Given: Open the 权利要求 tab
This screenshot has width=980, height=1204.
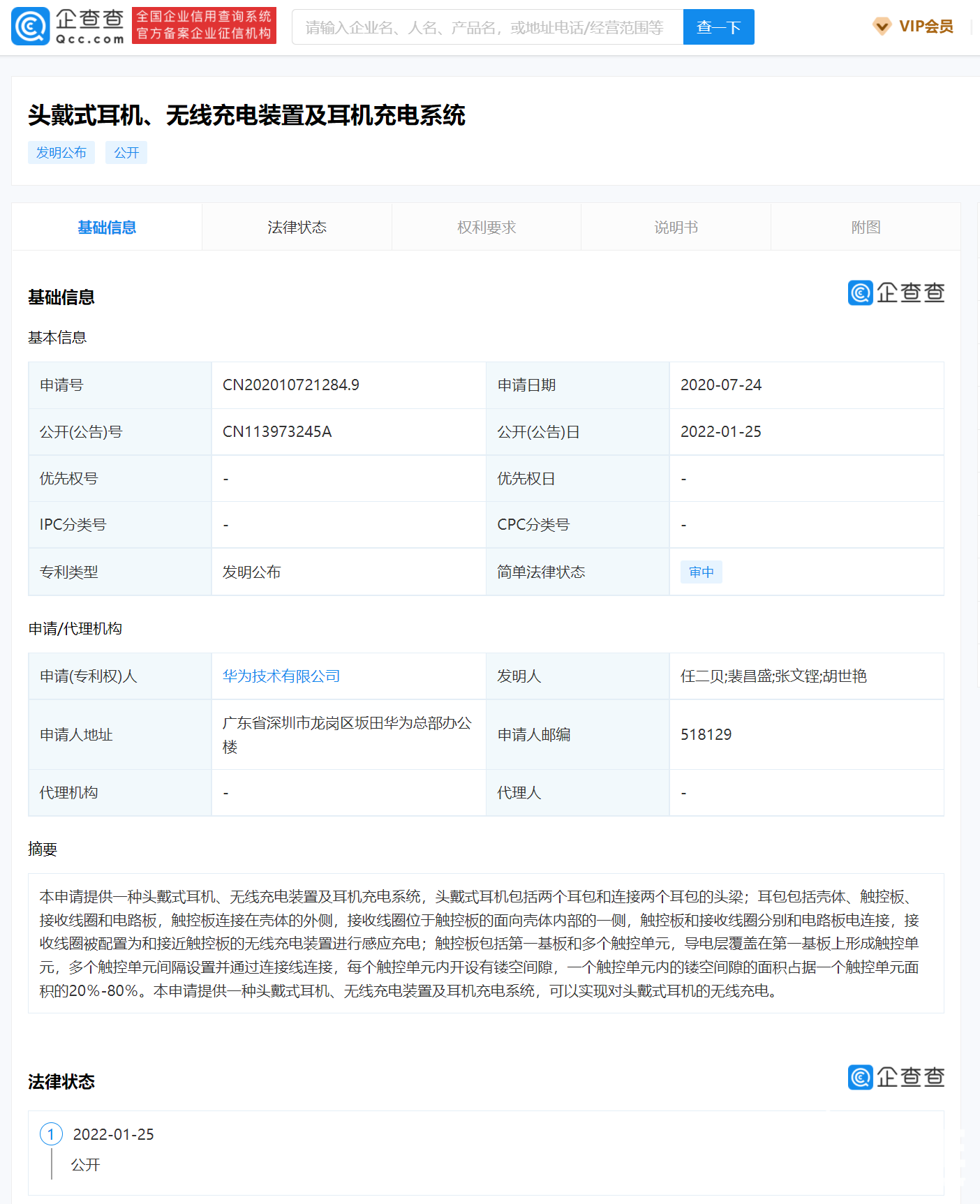Looking at the screenshot, I should pyautogui.click(x=487, y=228).
